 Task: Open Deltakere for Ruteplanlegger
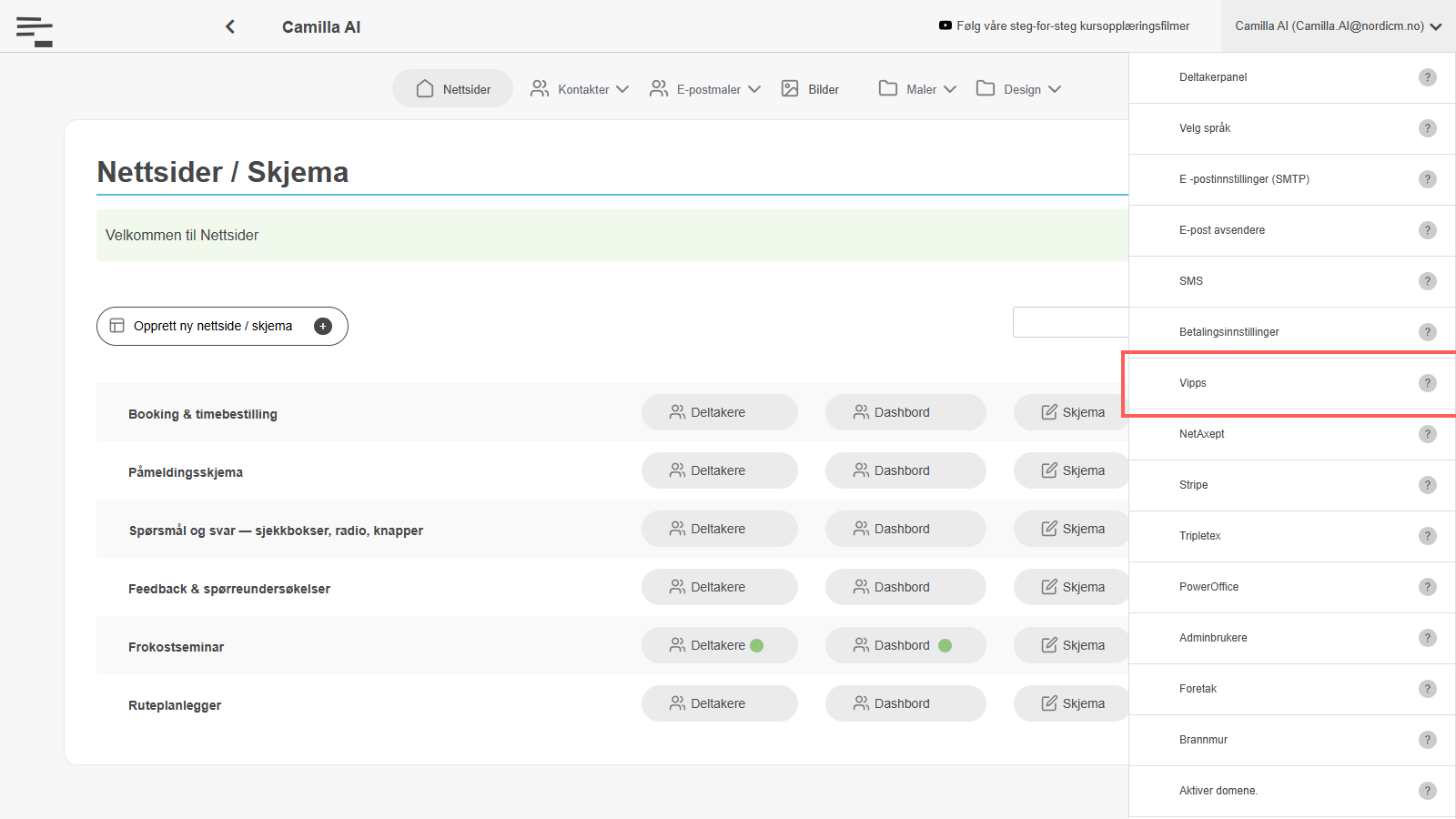click(720, 703)
